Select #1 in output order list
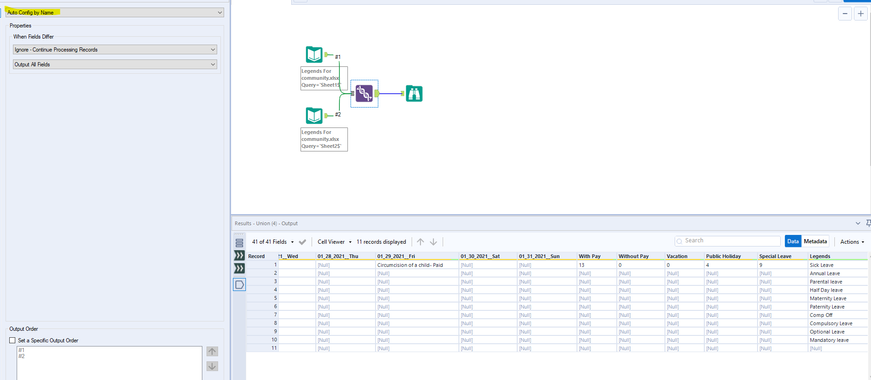The image size is (871, 380). (21, 350)
